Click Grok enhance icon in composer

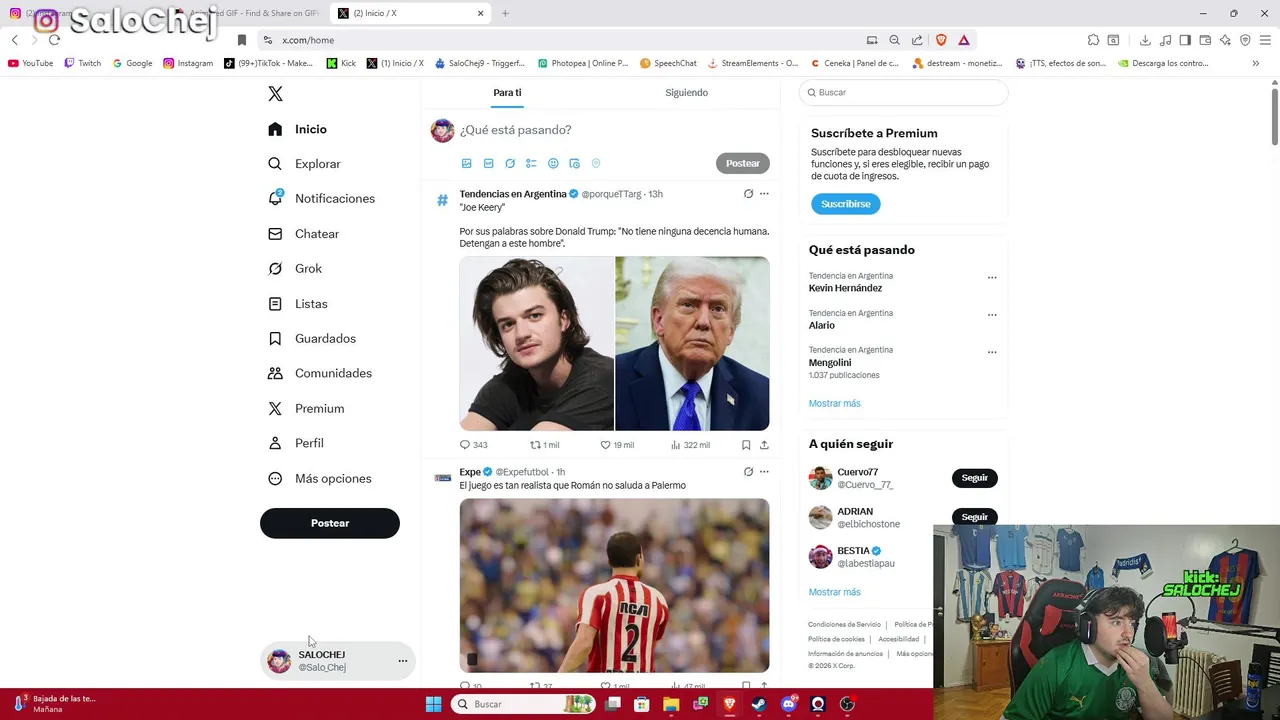coord(510,163)
